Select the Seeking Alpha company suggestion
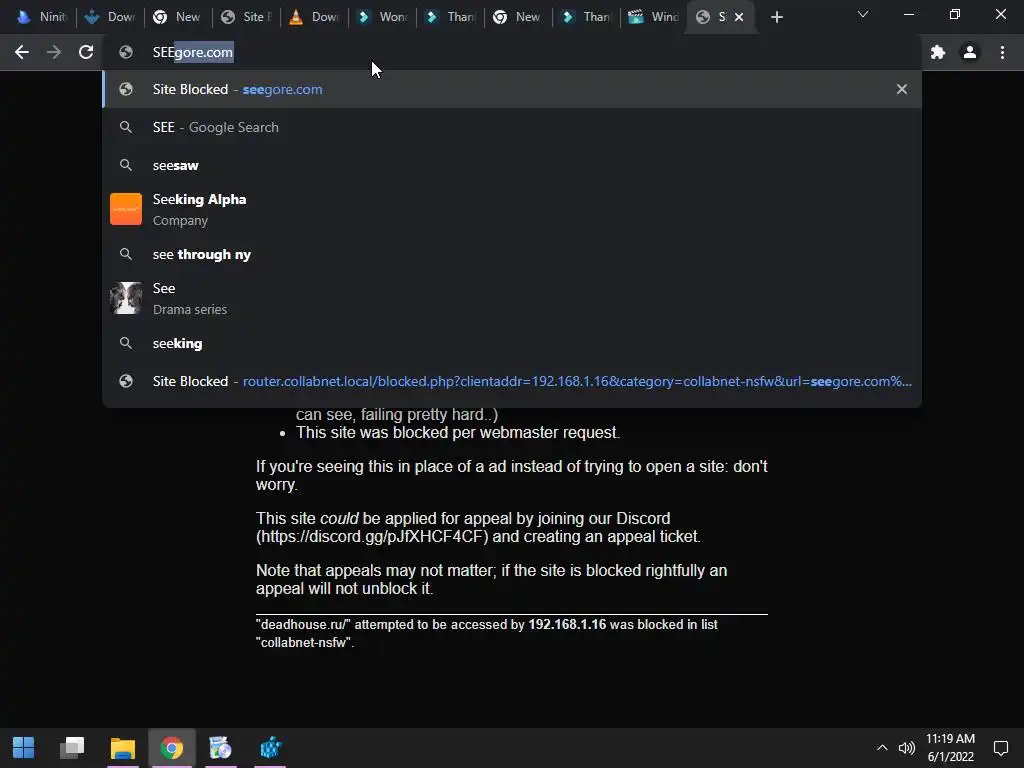This screenshot has width=1024, height=768. click(x=512, y=210)
